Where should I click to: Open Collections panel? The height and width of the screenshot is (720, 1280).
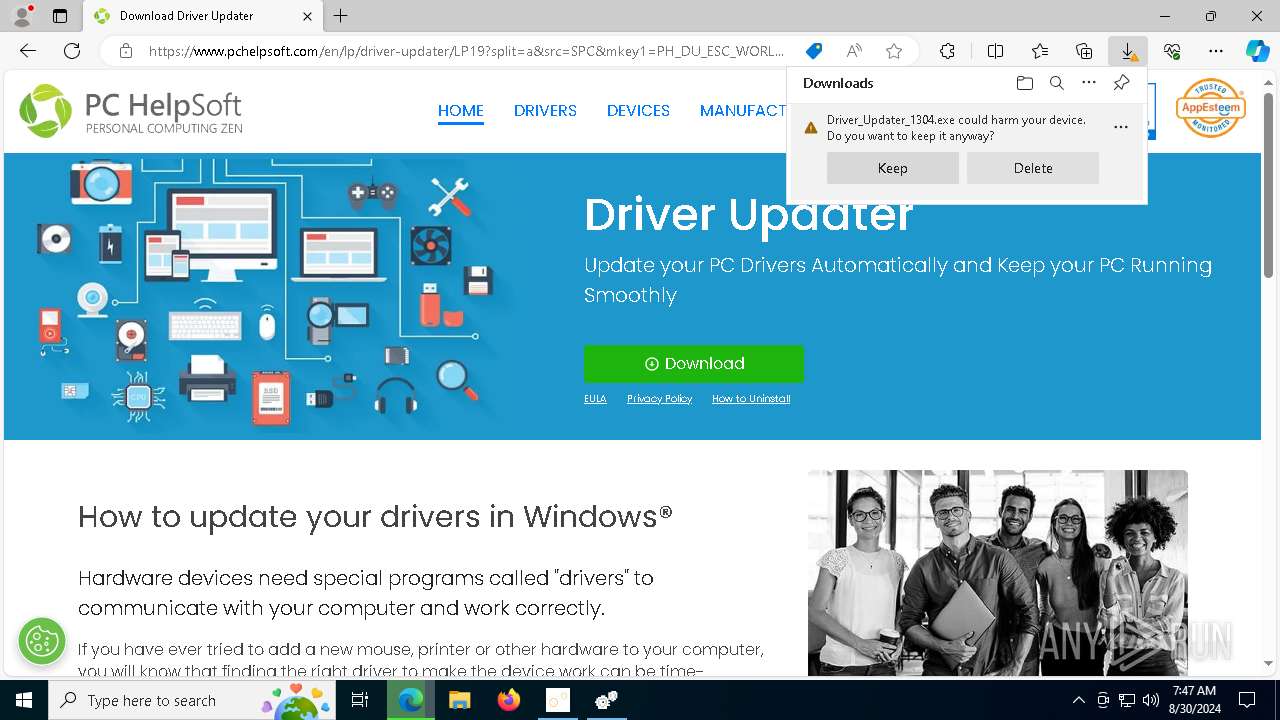tap(1084, 51)
